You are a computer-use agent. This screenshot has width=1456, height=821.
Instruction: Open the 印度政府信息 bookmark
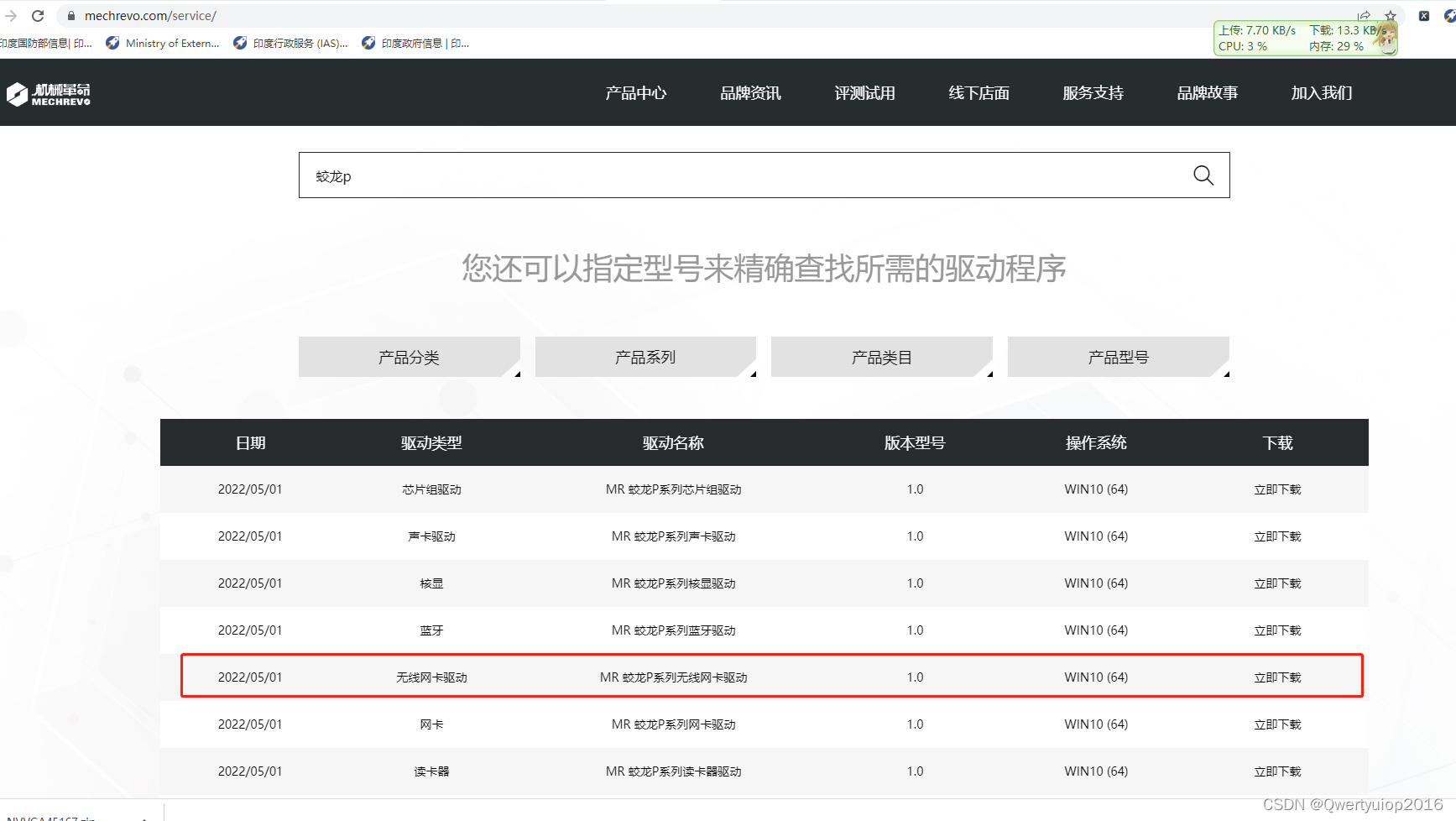(x=415, y=44)
